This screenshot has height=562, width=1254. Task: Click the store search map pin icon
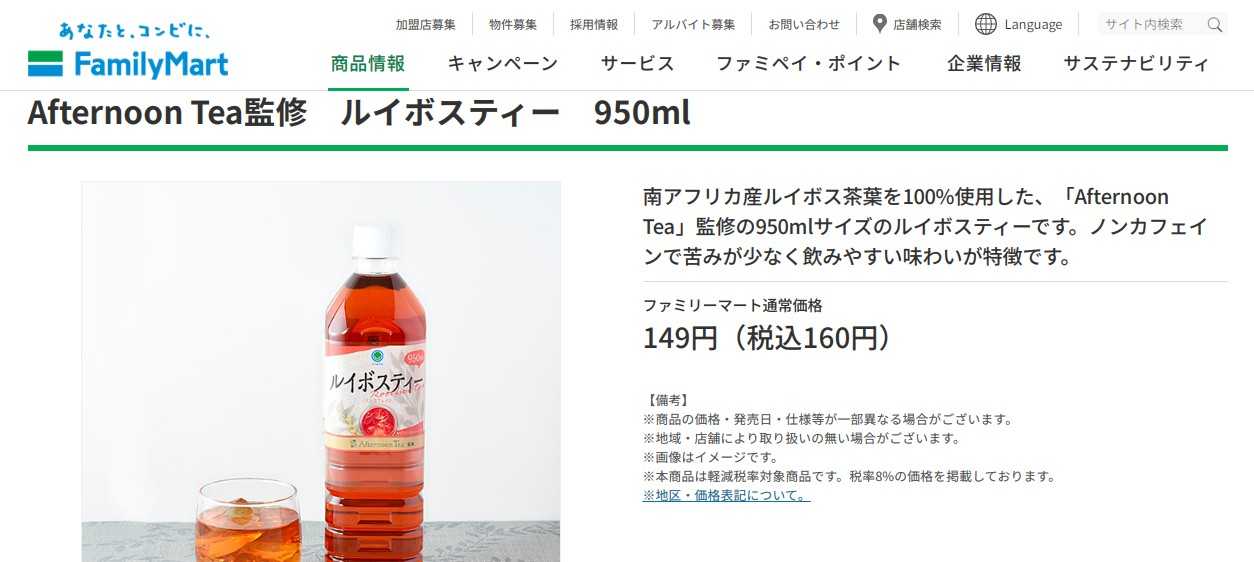pyautogui.click(x=880, y=24)
